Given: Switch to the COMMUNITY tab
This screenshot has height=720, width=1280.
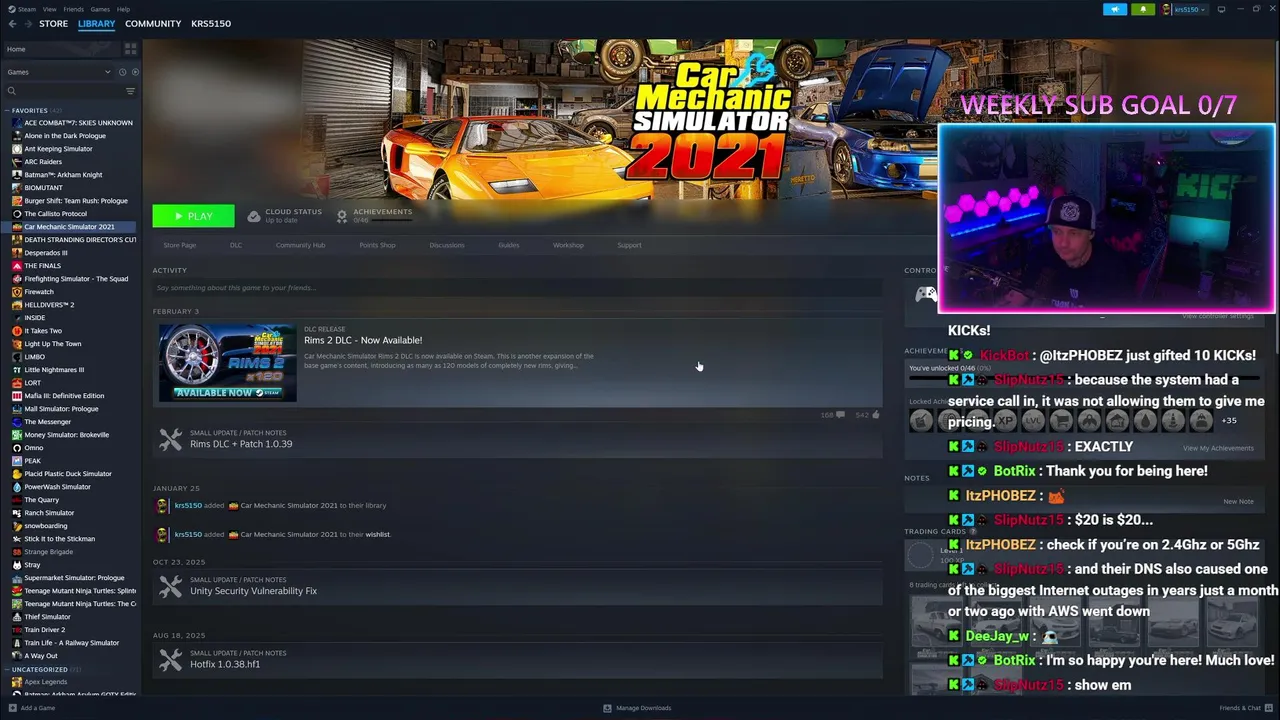Looking at the screenshot, I should [153, 23].
